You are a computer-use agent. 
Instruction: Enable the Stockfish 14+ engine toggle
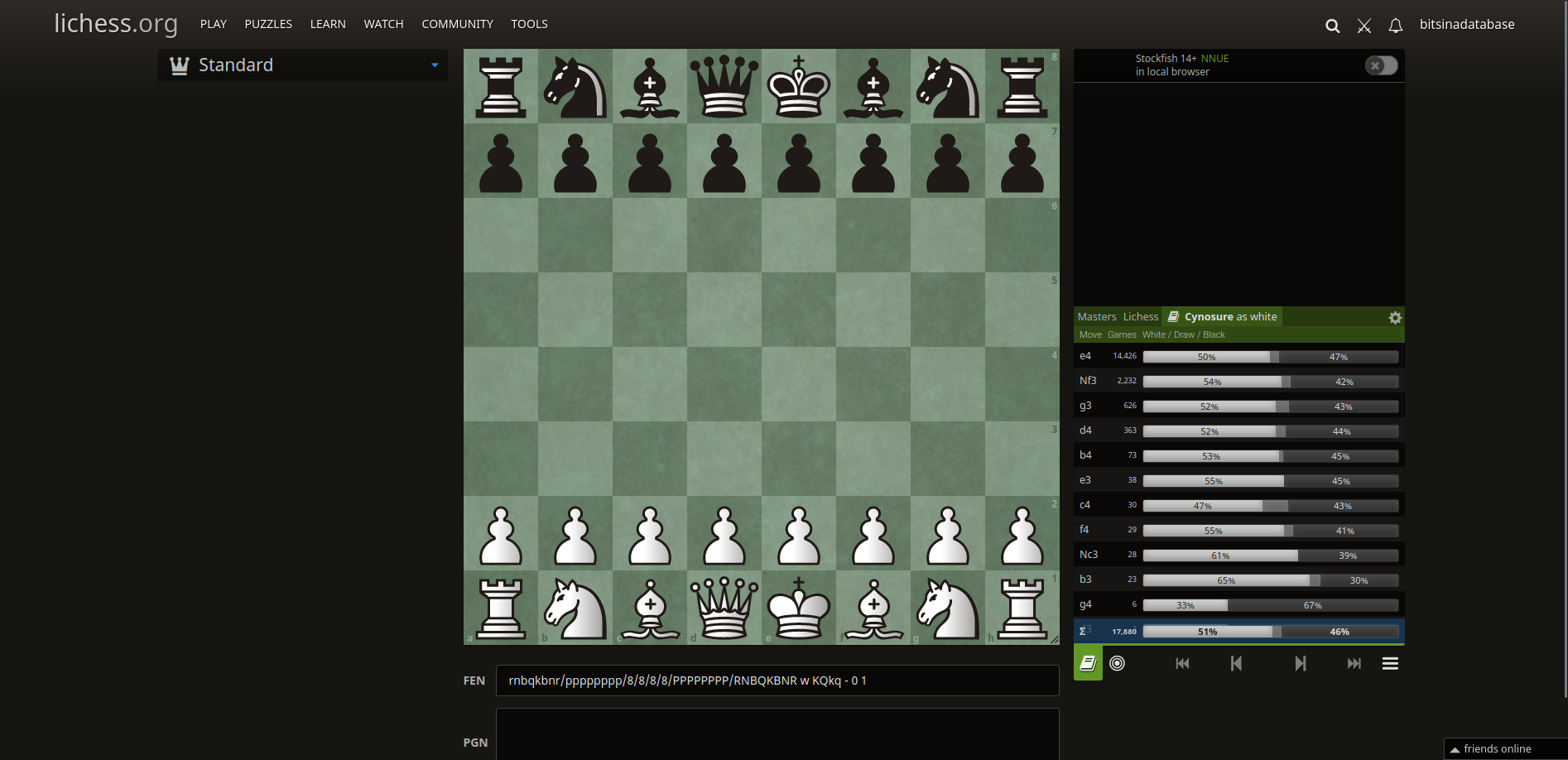coord(1380,65)
